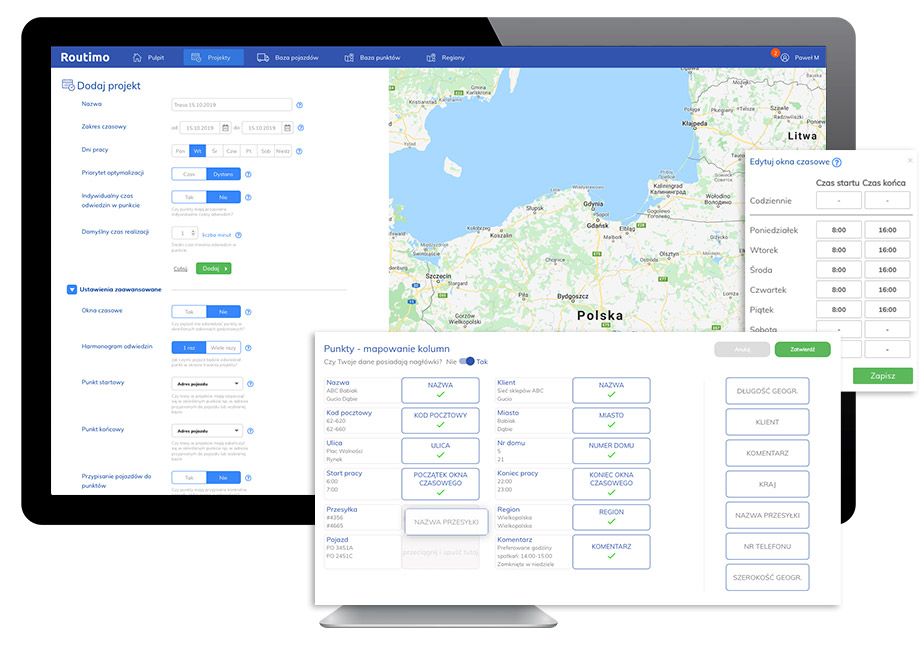Click the help icon for Punkt startowy

(250, 384)
